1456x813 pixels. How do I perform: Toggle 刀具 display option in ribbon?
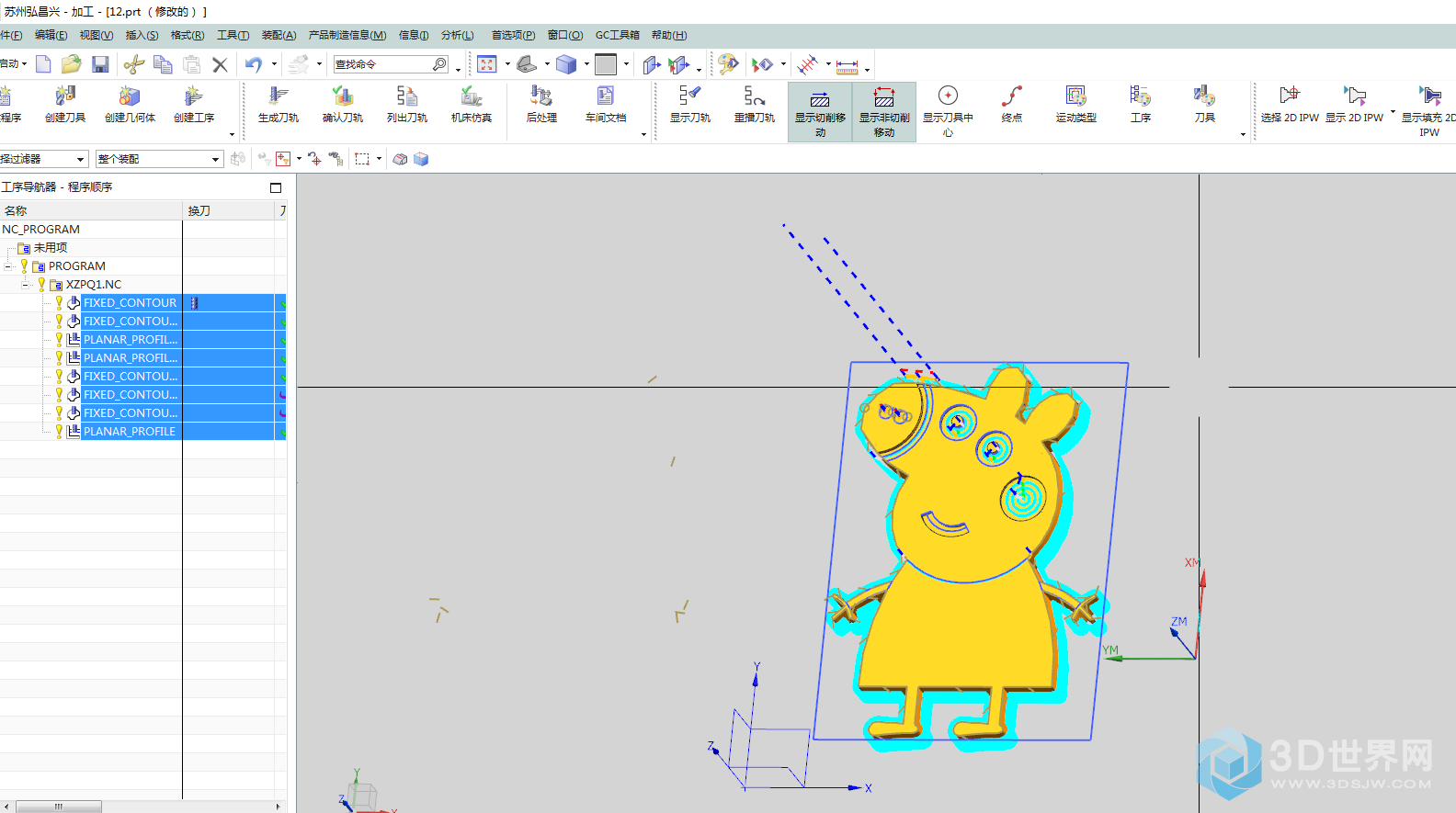tap(1205, 105)
